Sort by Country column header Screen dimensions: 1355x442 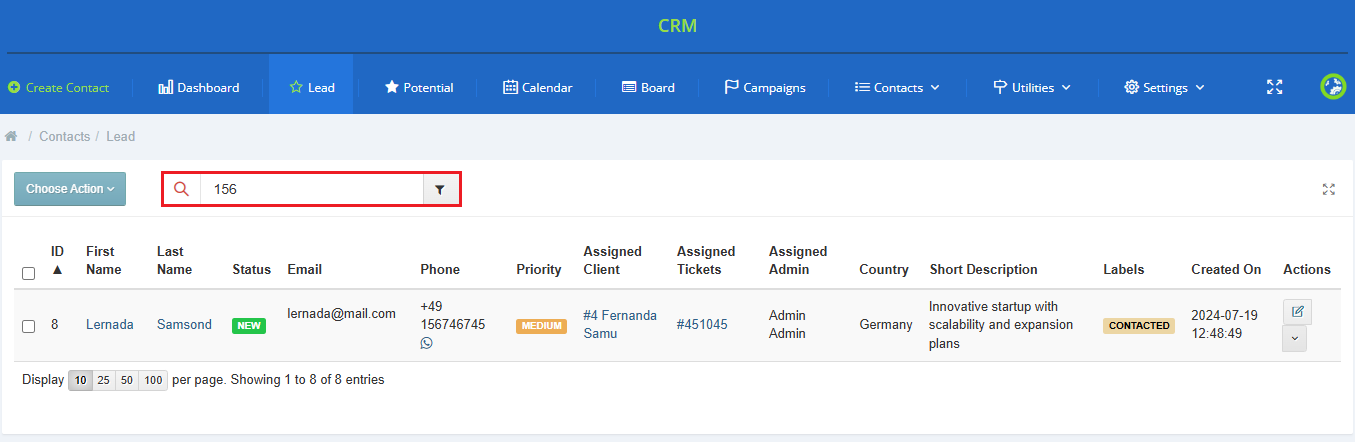click(x=884, y=269)
